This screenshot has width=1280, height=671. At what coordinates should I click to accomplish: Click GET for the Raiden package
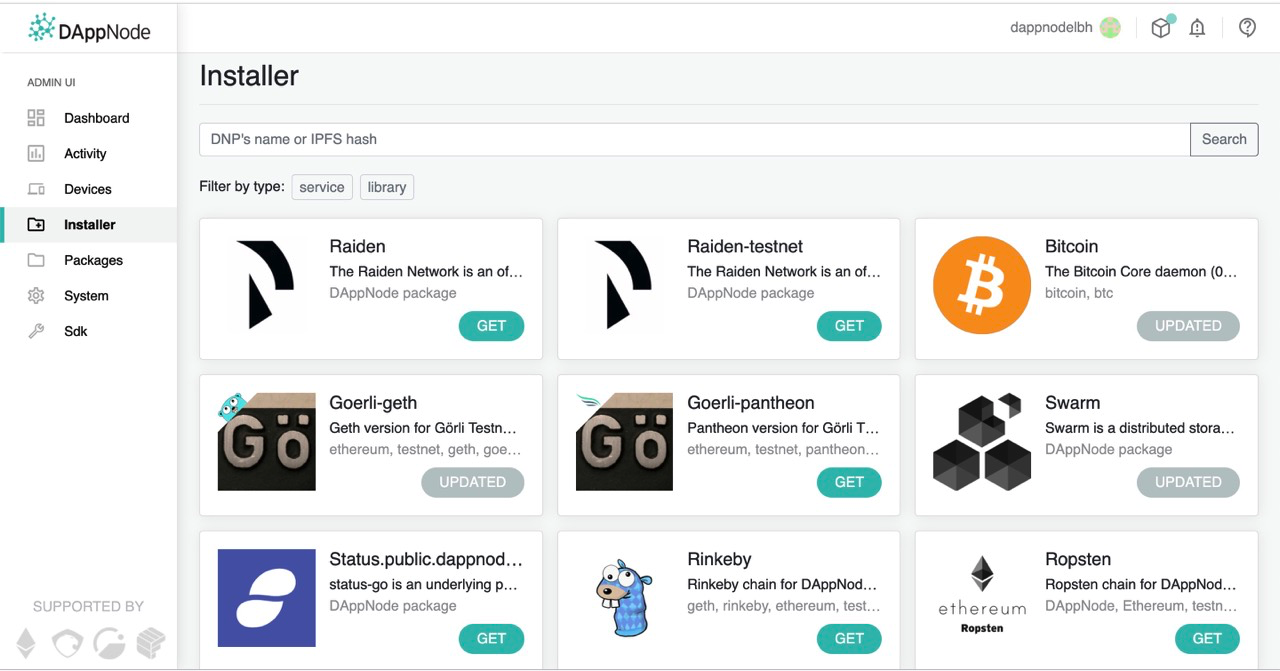(x=491, y=326)
